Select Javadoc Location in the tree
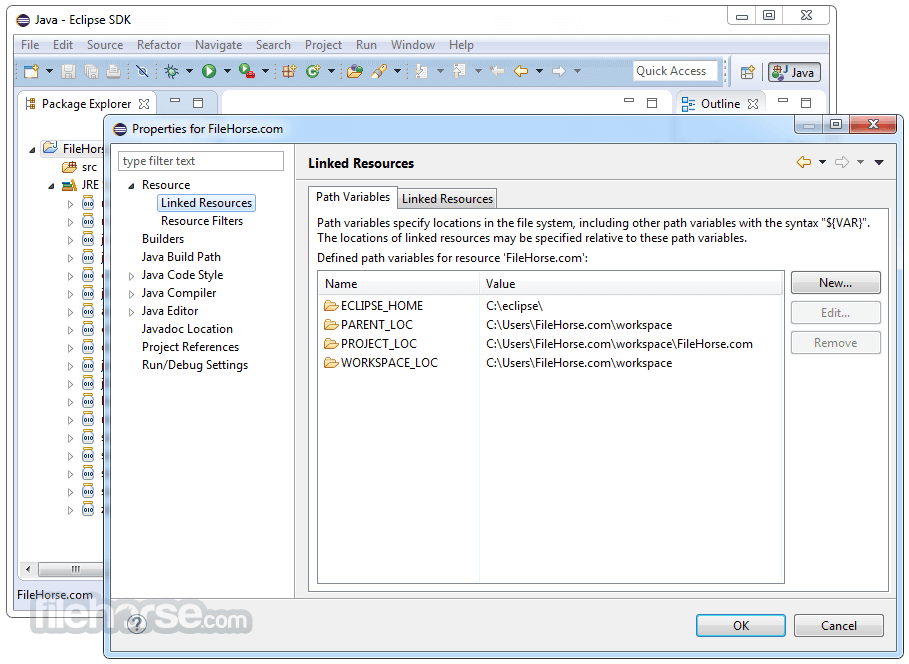This screenshot has height=664, width=909. [x=187, y=329]
